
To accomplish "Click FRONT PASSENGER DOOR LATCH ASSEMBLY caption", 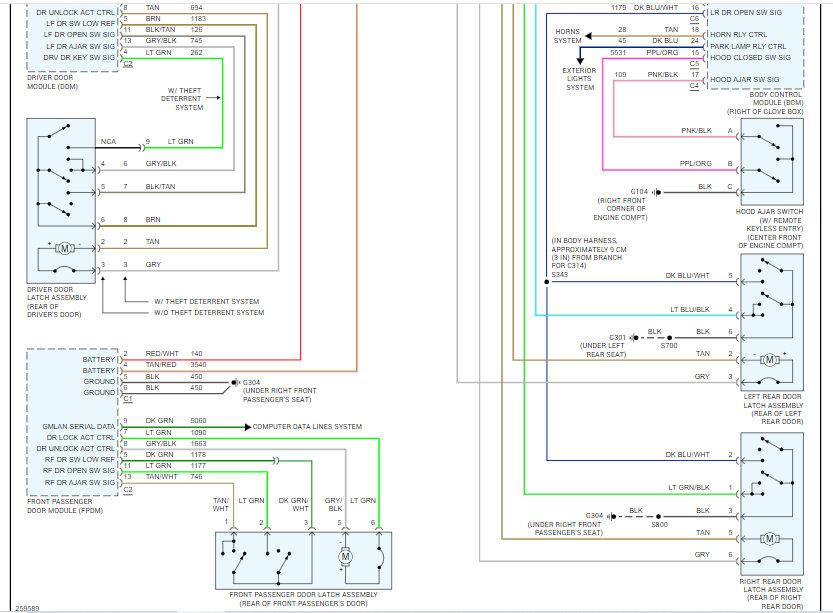I will click(x=303, y=599).
